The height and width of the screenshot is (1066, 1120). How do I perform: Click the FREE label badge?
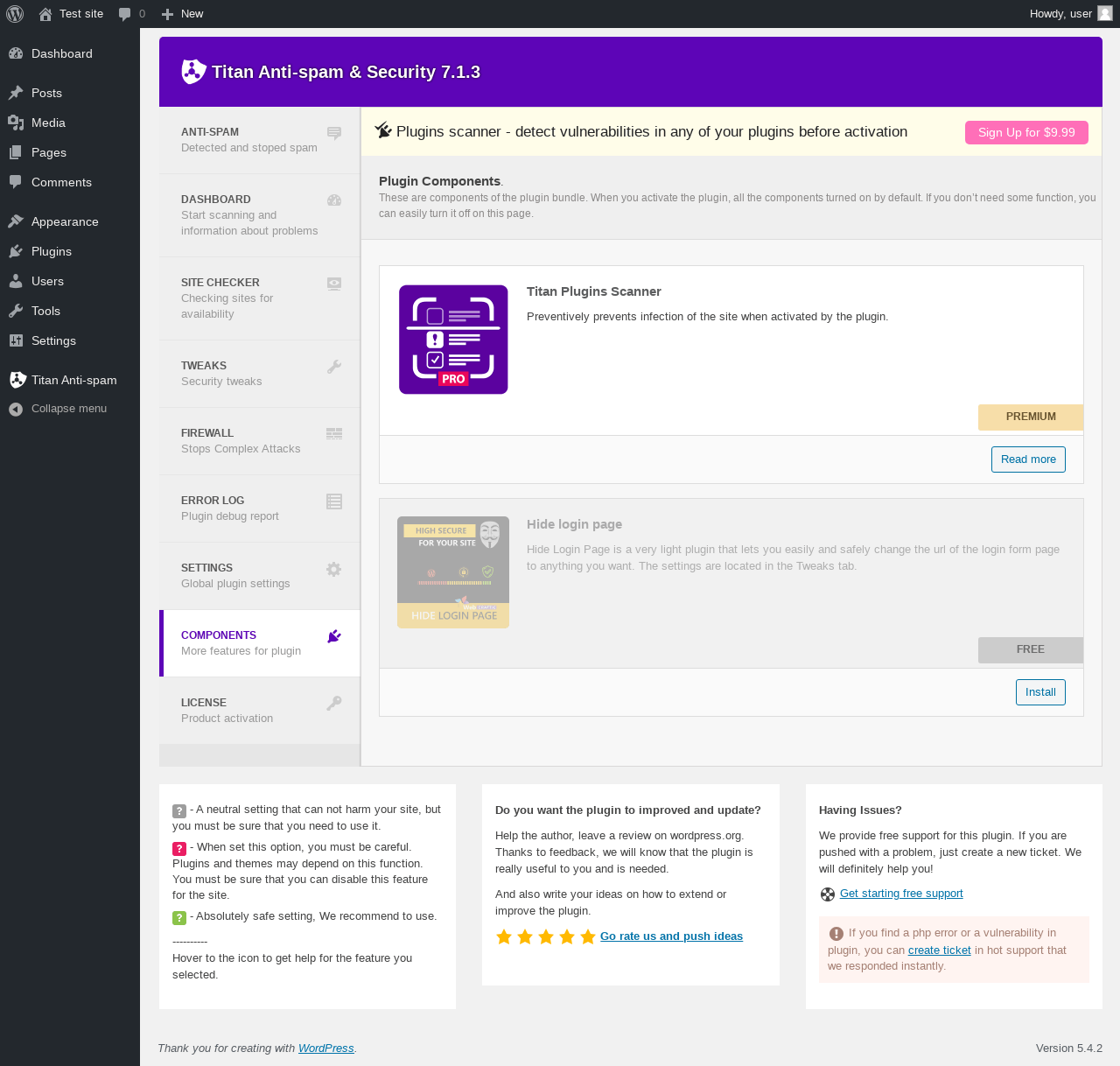tap(1031, 650)
